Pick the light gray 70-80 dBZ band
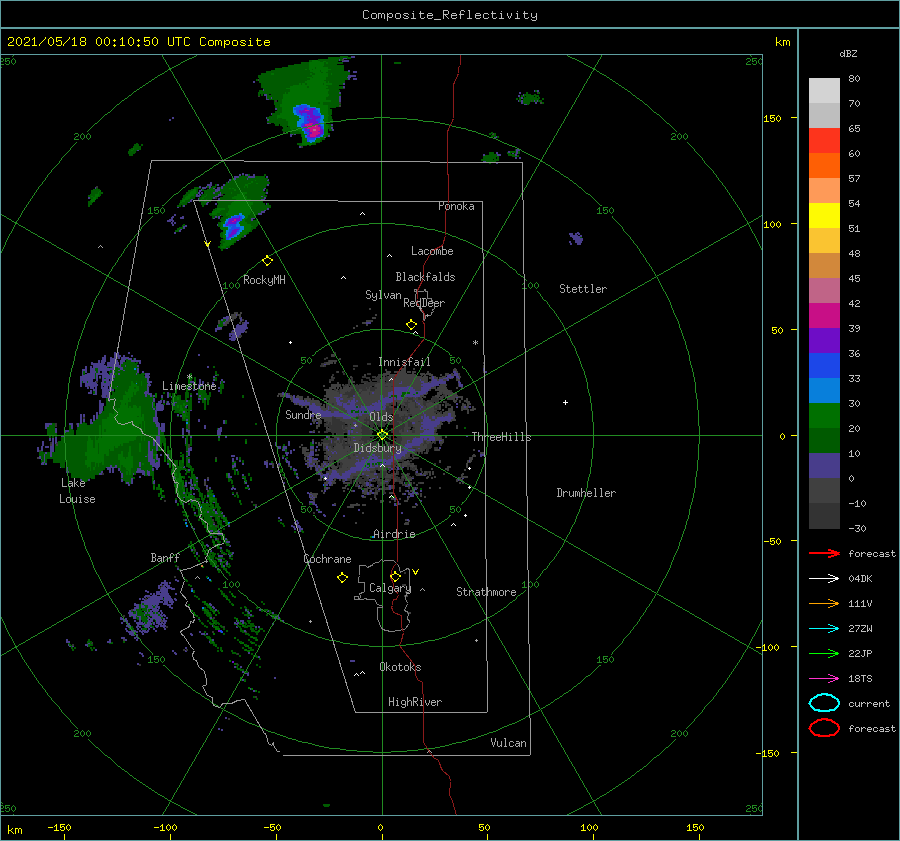This screenshot has width=900, height=841. tap(824, 91)
